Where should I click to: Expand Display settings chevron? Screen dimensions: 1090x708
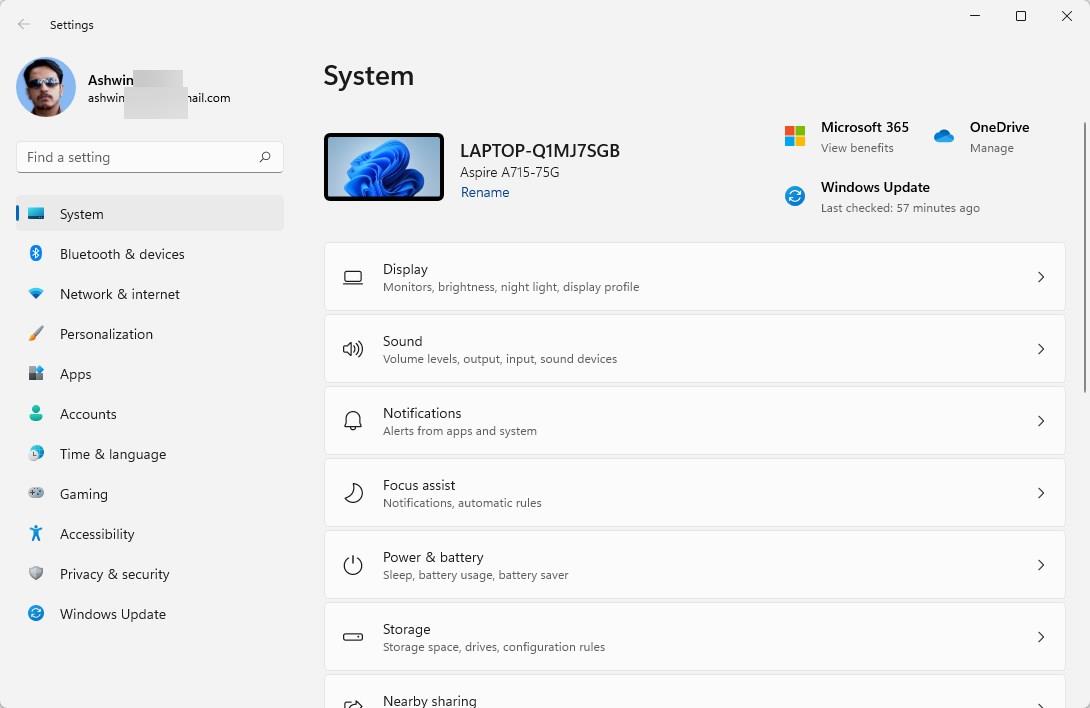tap(1041, 277)
